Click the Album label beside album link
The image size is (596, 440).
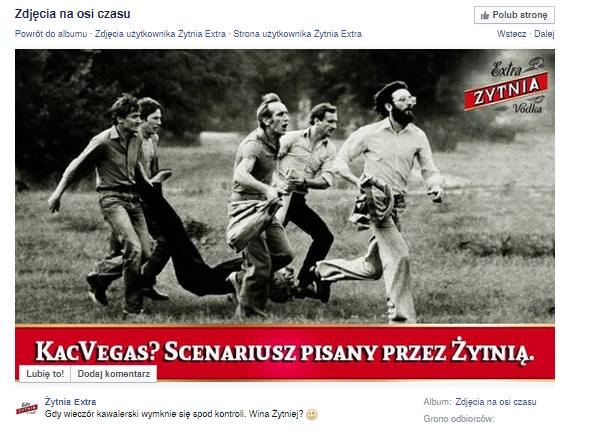437,402
